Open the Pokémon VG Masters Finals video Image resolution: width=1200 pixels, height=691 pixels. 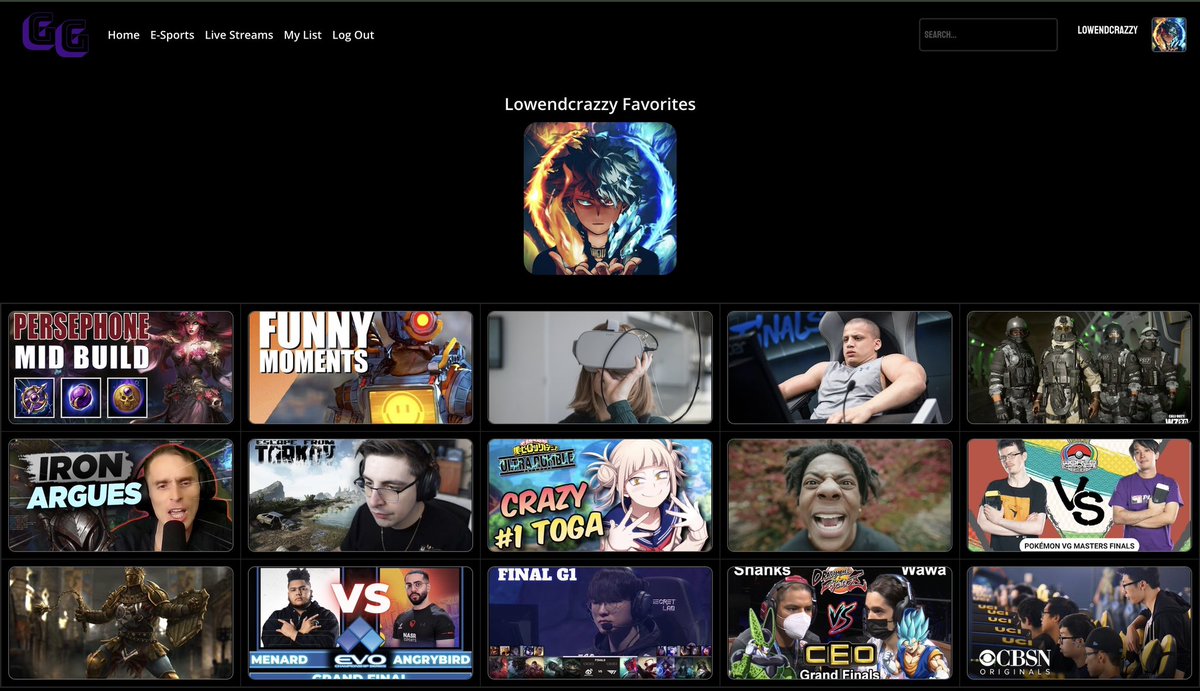[1080, 495]
